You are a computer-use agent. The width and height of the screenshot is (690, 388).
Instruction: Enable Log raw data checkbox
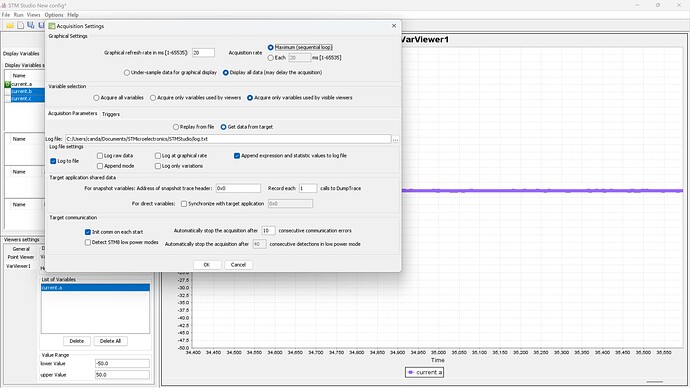[x=100, y=156]
